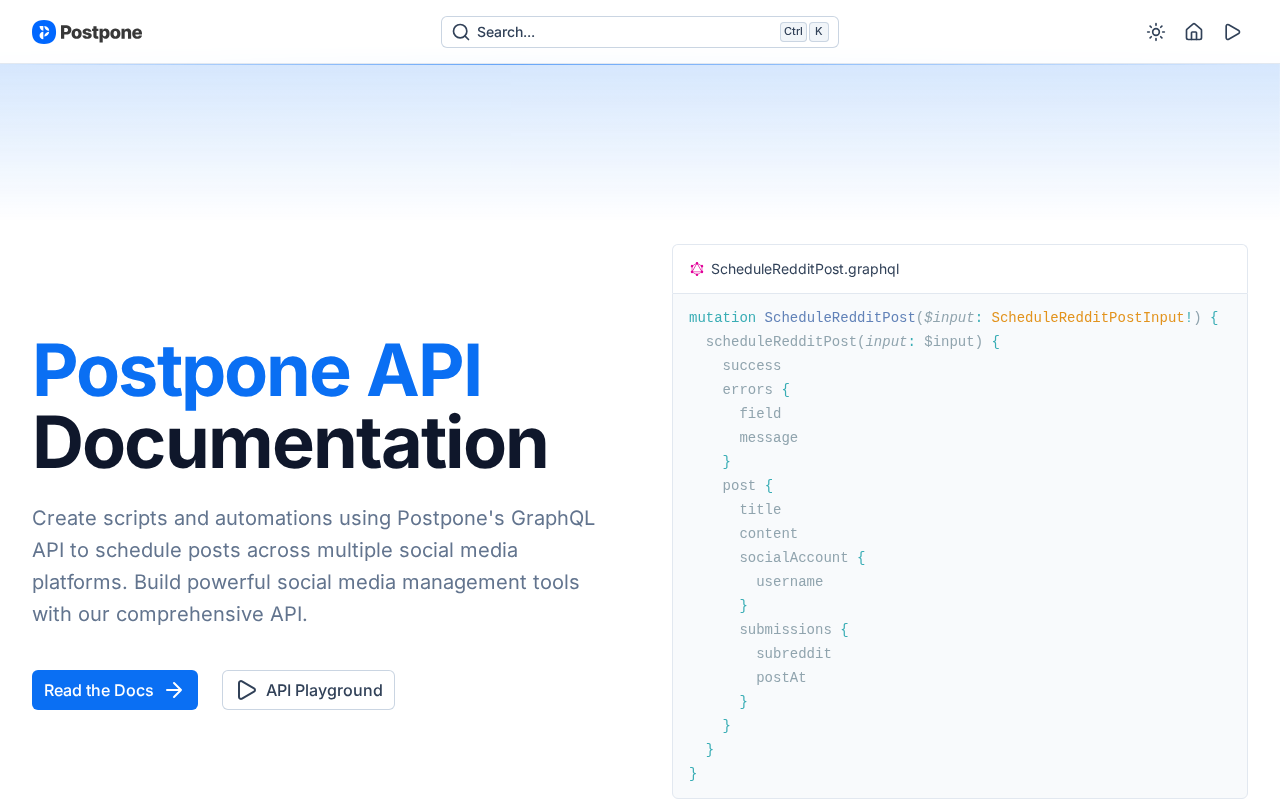1280x800 pixels.
Task: Click the 'submissions' field in code
Action: (x=786, y=630)
